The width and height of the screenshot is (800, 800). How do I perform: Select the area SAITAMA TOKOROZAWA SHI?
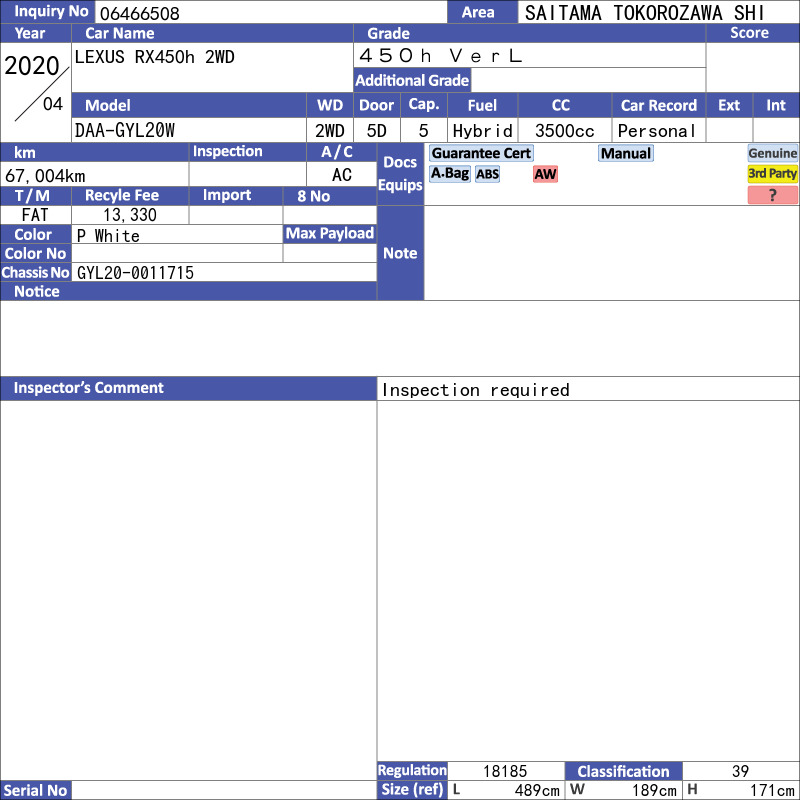(644, 13)
